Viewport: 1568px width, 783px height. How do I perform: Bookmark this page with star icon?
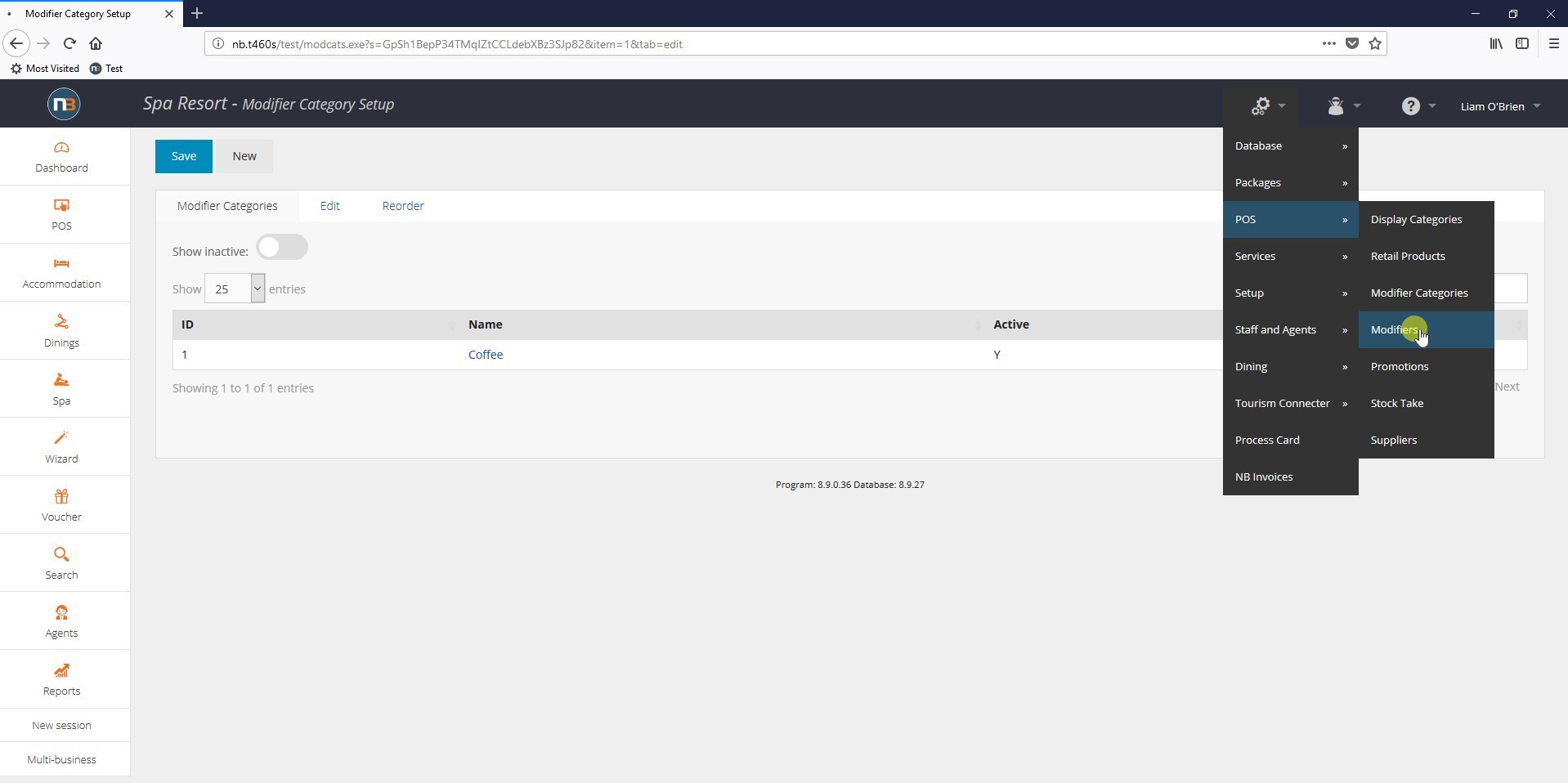[x=1375, y=43]
